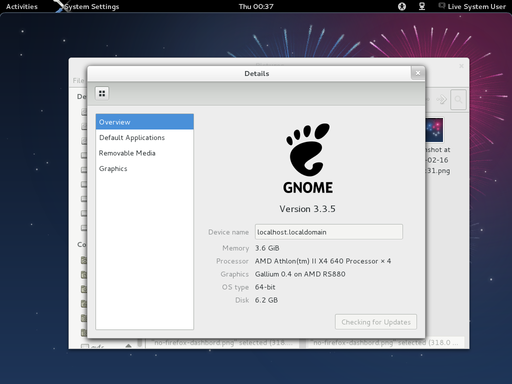Close the background file window
512x384 pixels.
click(461, 66)
